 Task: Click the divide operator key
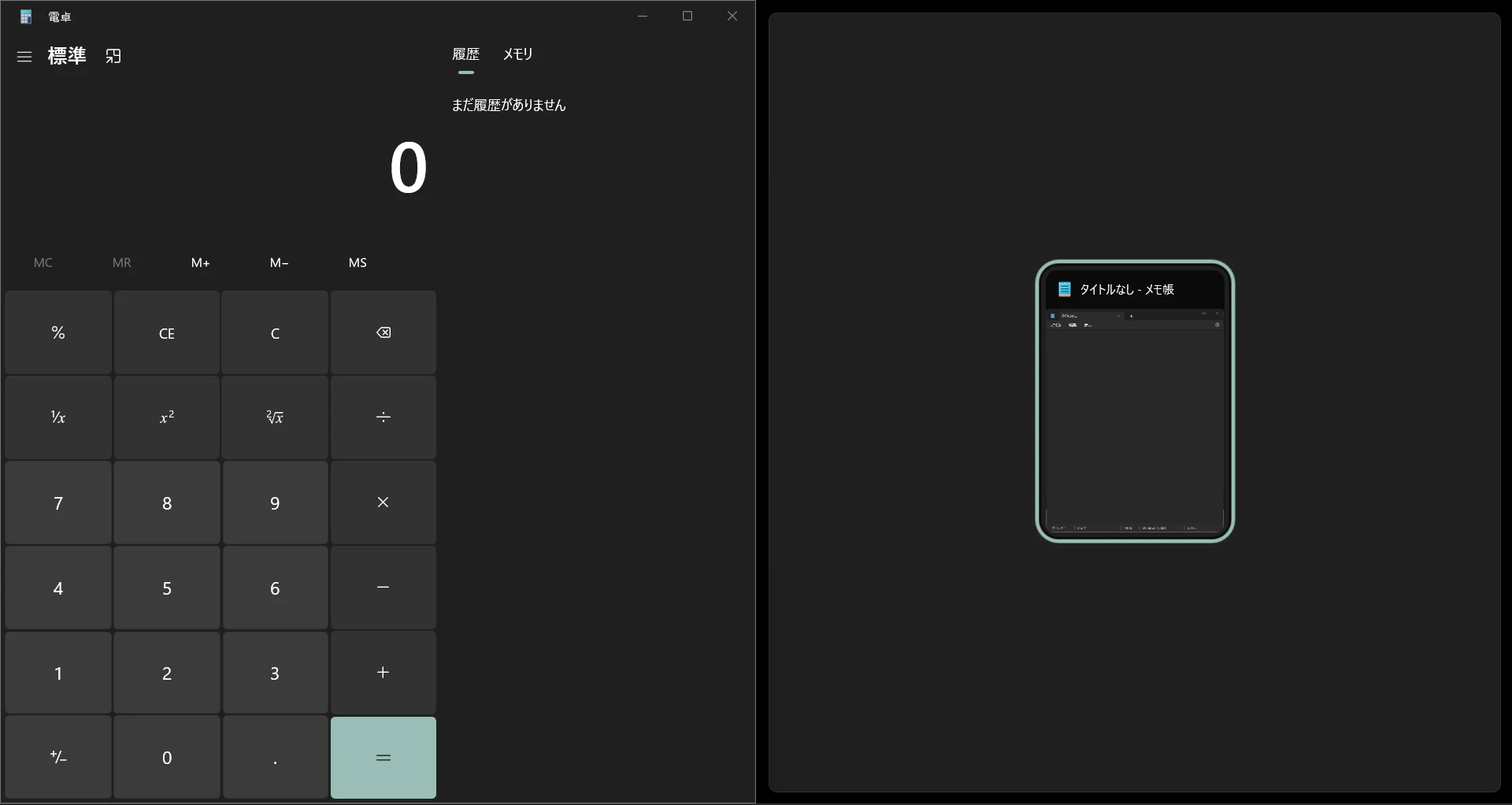384,417
